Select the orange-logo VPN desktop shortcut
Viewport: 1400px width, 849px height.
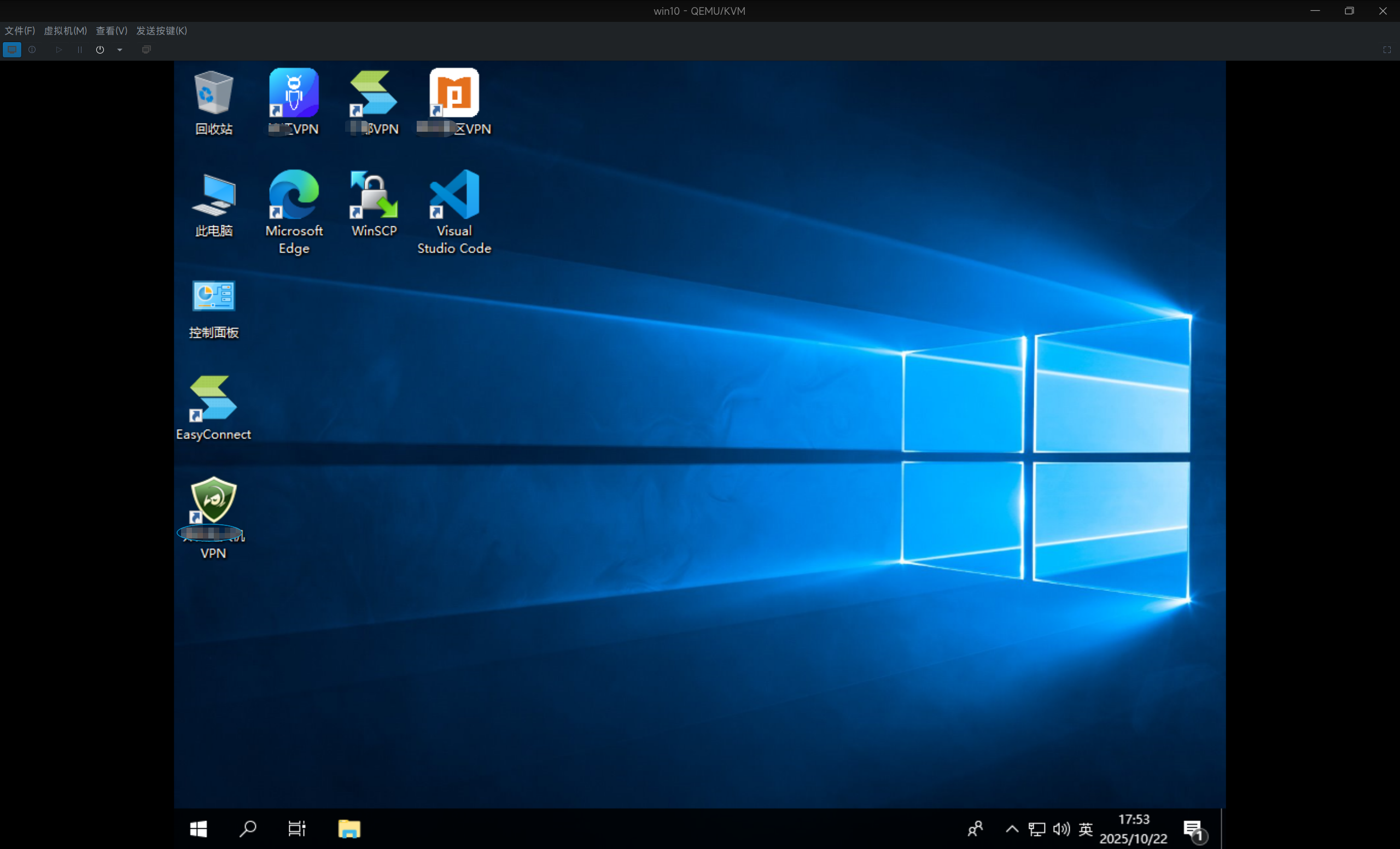point(454,103)
